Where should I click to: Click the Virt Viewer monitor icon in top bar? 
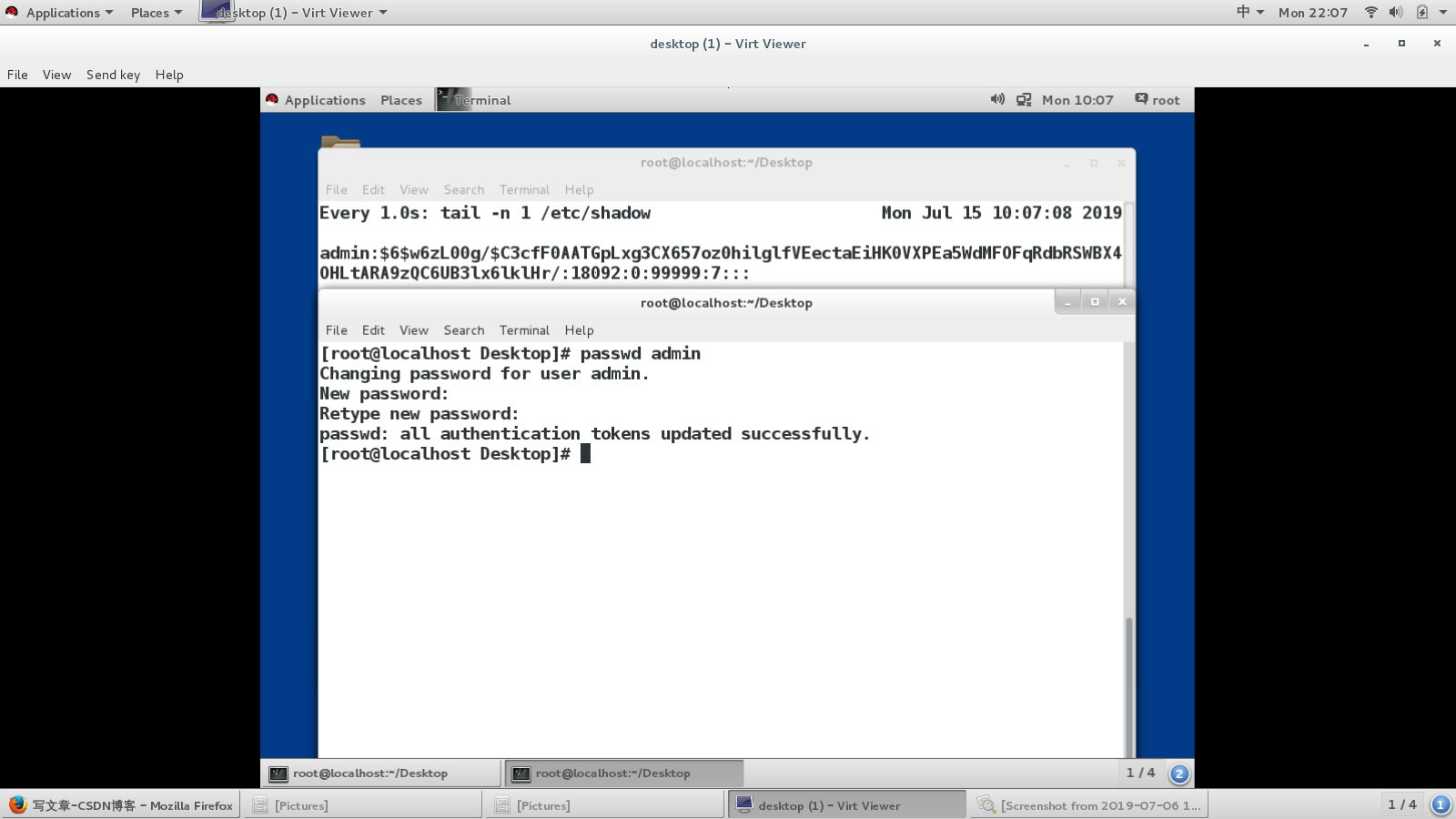point(217,11)
